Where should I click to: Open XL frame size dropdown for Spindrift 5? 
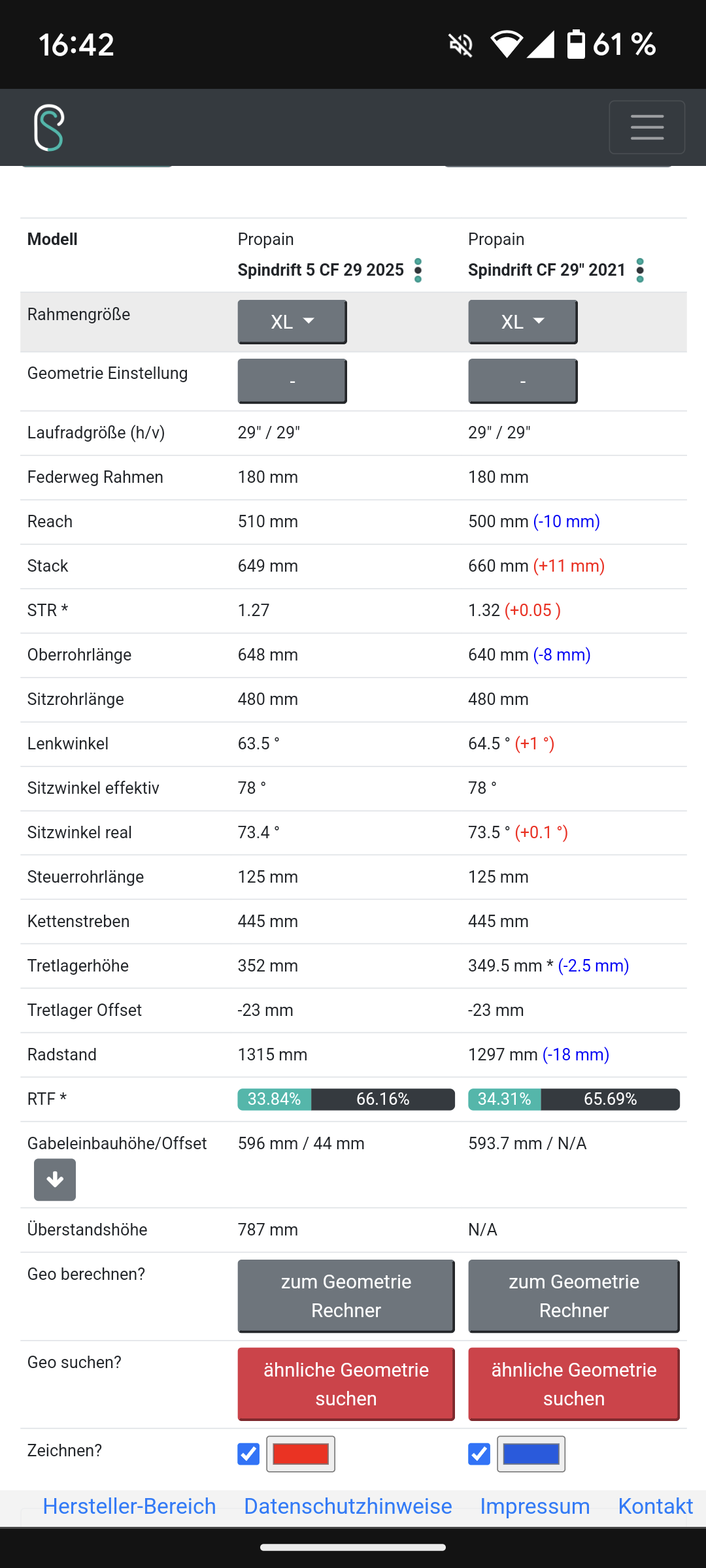[292, 321]
